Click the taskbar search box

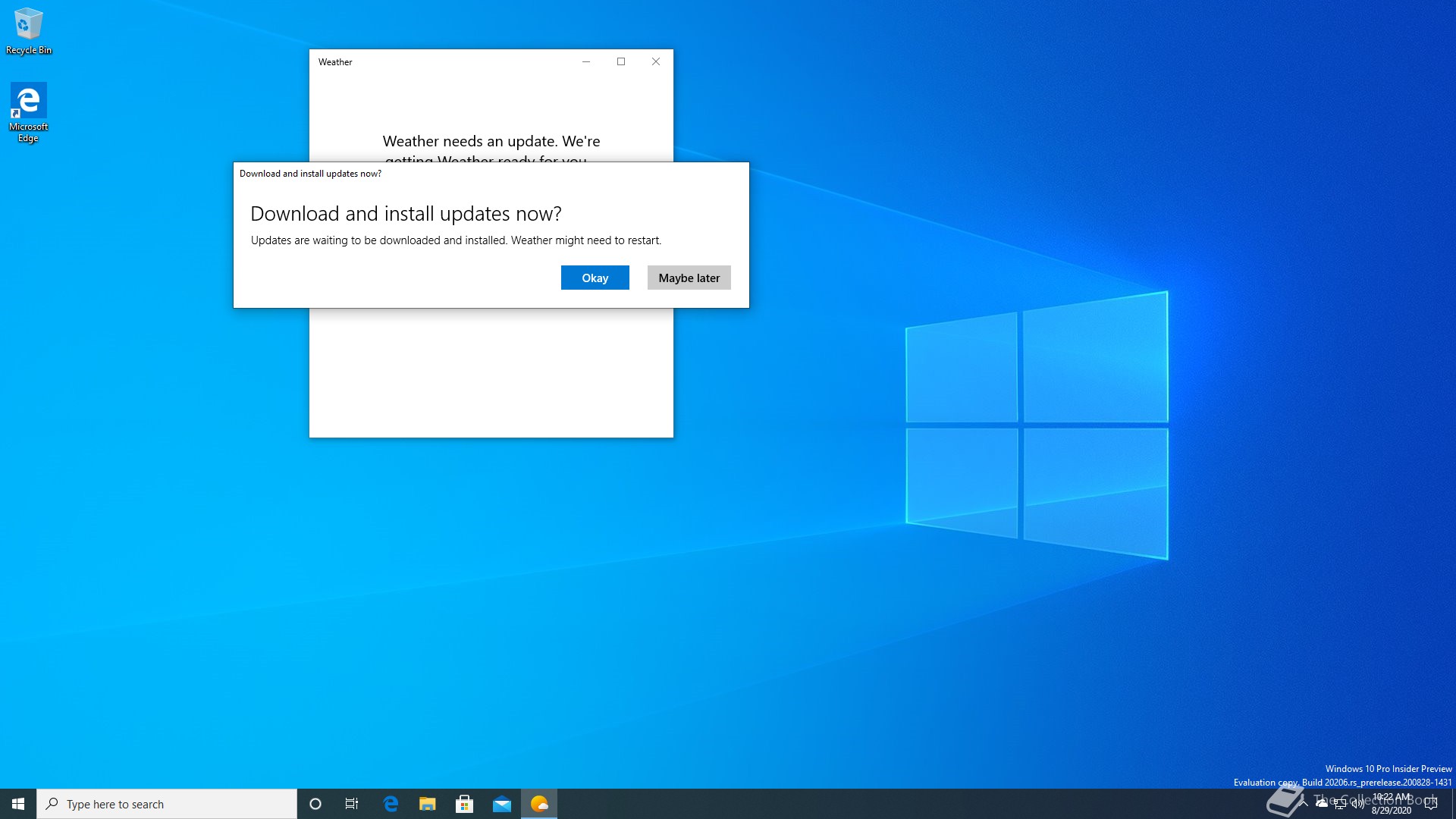coord(167,804)
